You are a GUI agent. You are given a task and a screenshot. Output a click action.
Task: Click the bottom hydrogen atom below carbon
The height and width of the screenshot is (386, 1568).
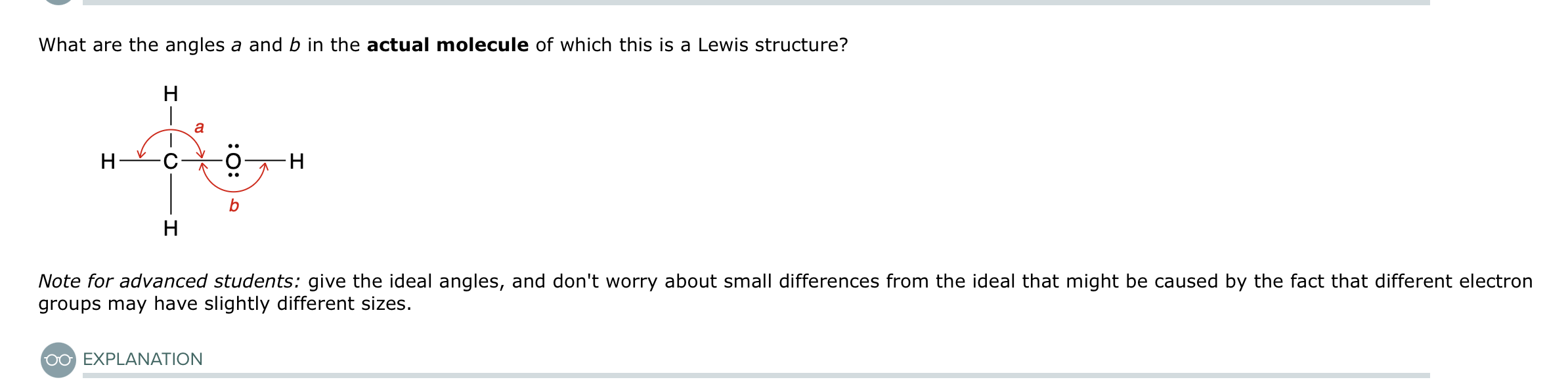pyautogui.click(x=171, y=228)
